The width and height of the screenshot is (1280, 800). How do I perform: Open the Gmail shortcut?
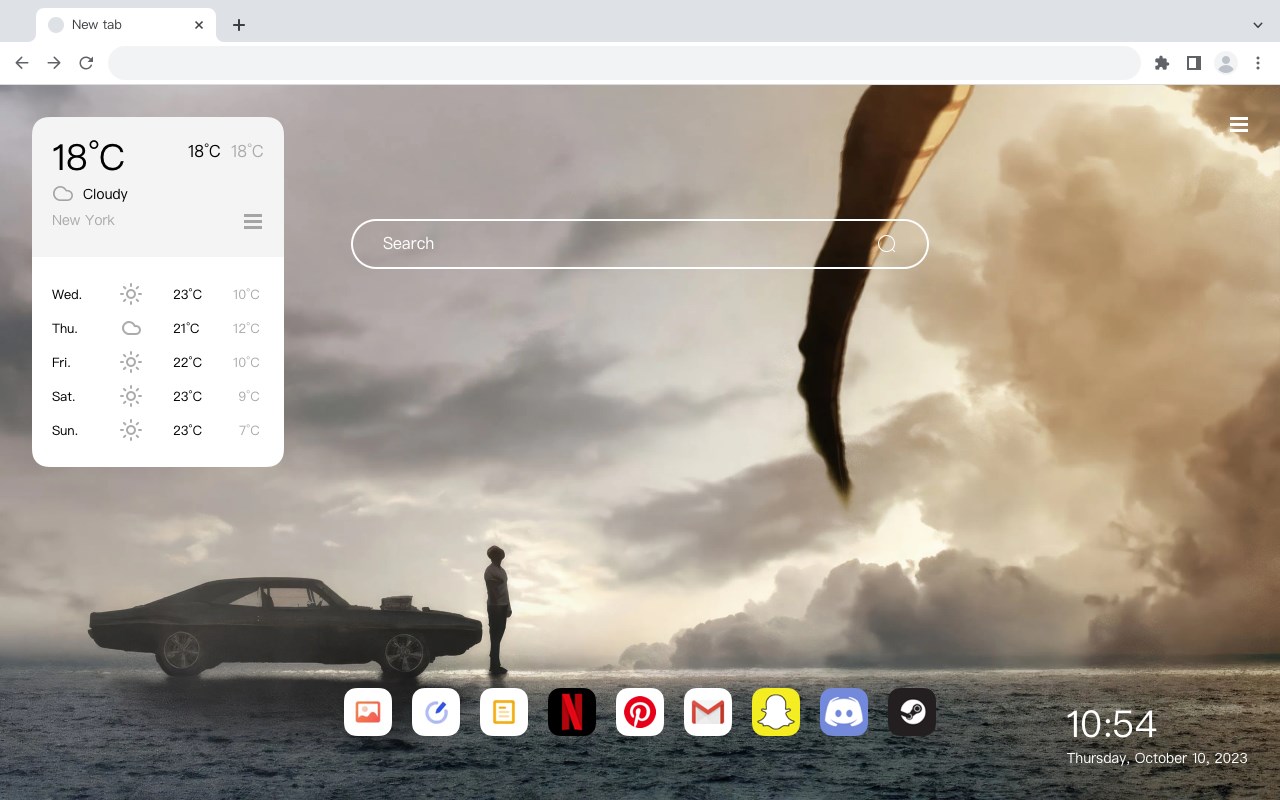(708, 712)
